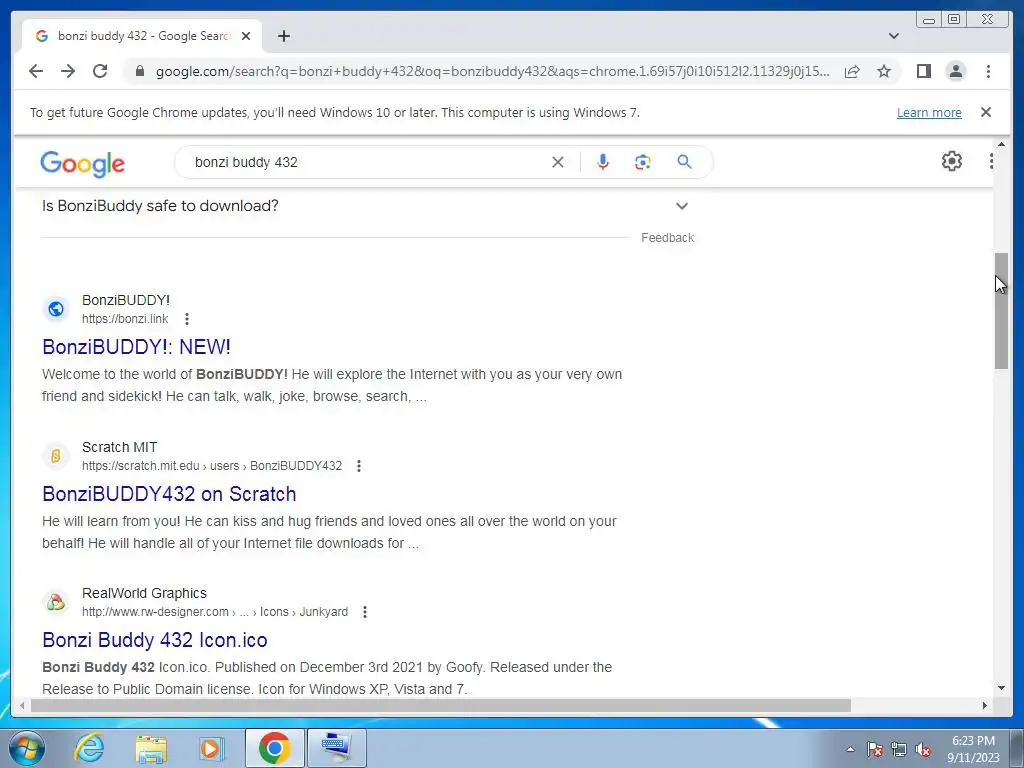Close the bonzi buddy 432 tab
Screen dimensions: 1024x768
[x=246, y=36]
